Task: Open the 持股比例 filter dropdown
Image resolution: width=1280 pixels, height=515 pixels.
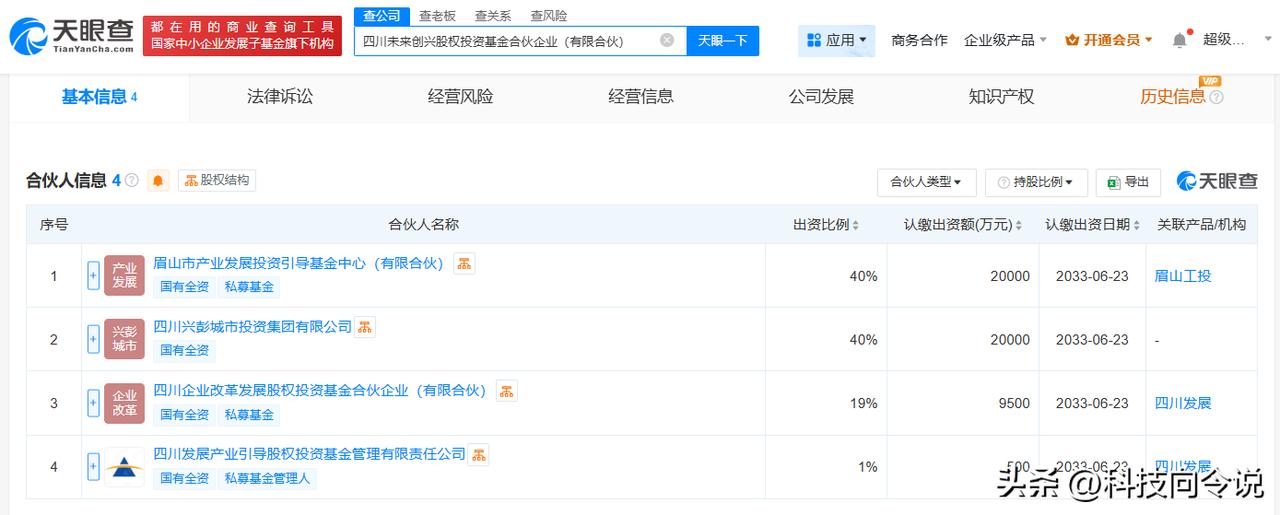Action: point(1036,182)
